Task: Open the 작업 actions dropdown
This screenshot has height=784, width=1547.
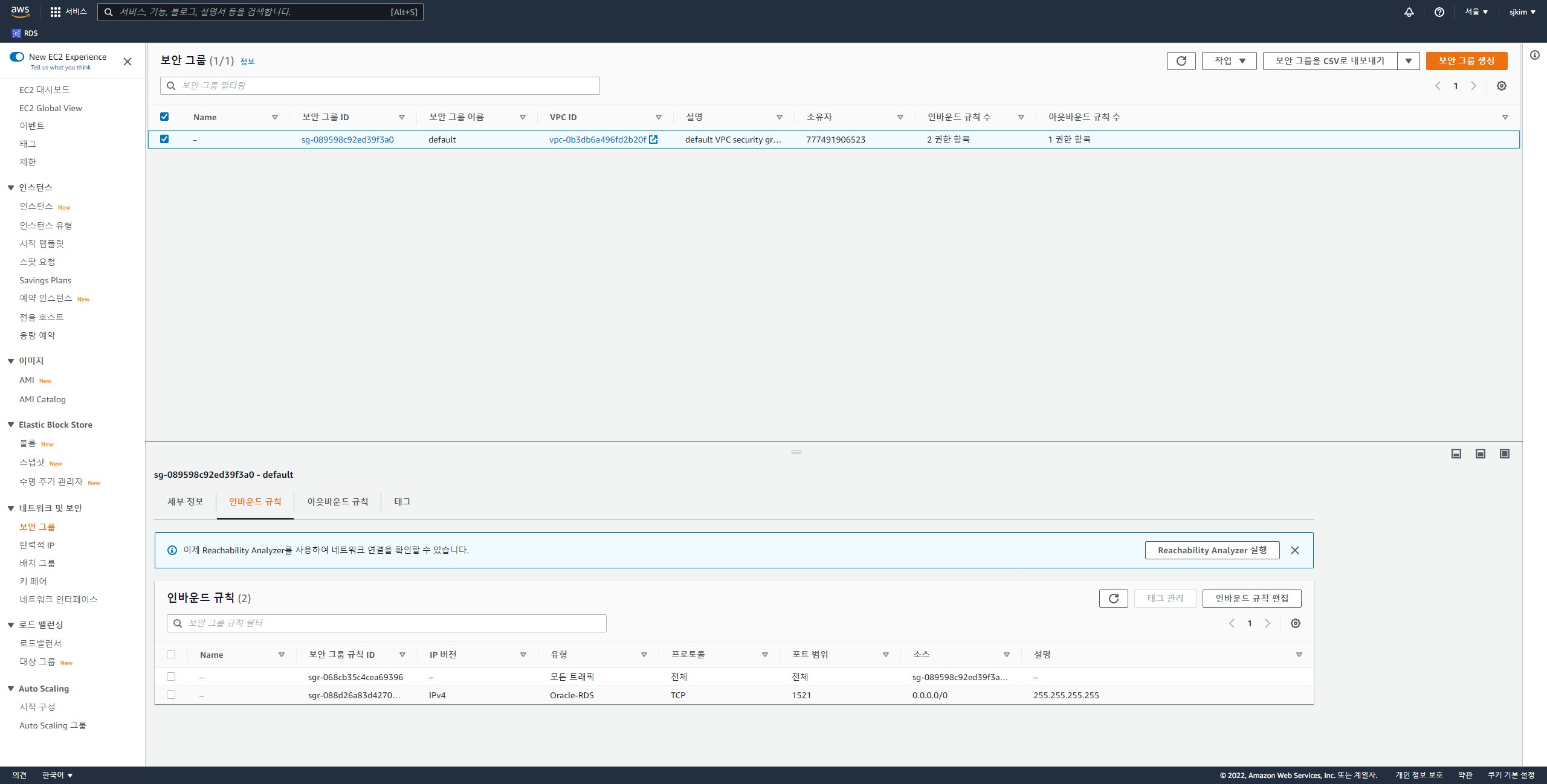Action: click(x=1229, y=61)
